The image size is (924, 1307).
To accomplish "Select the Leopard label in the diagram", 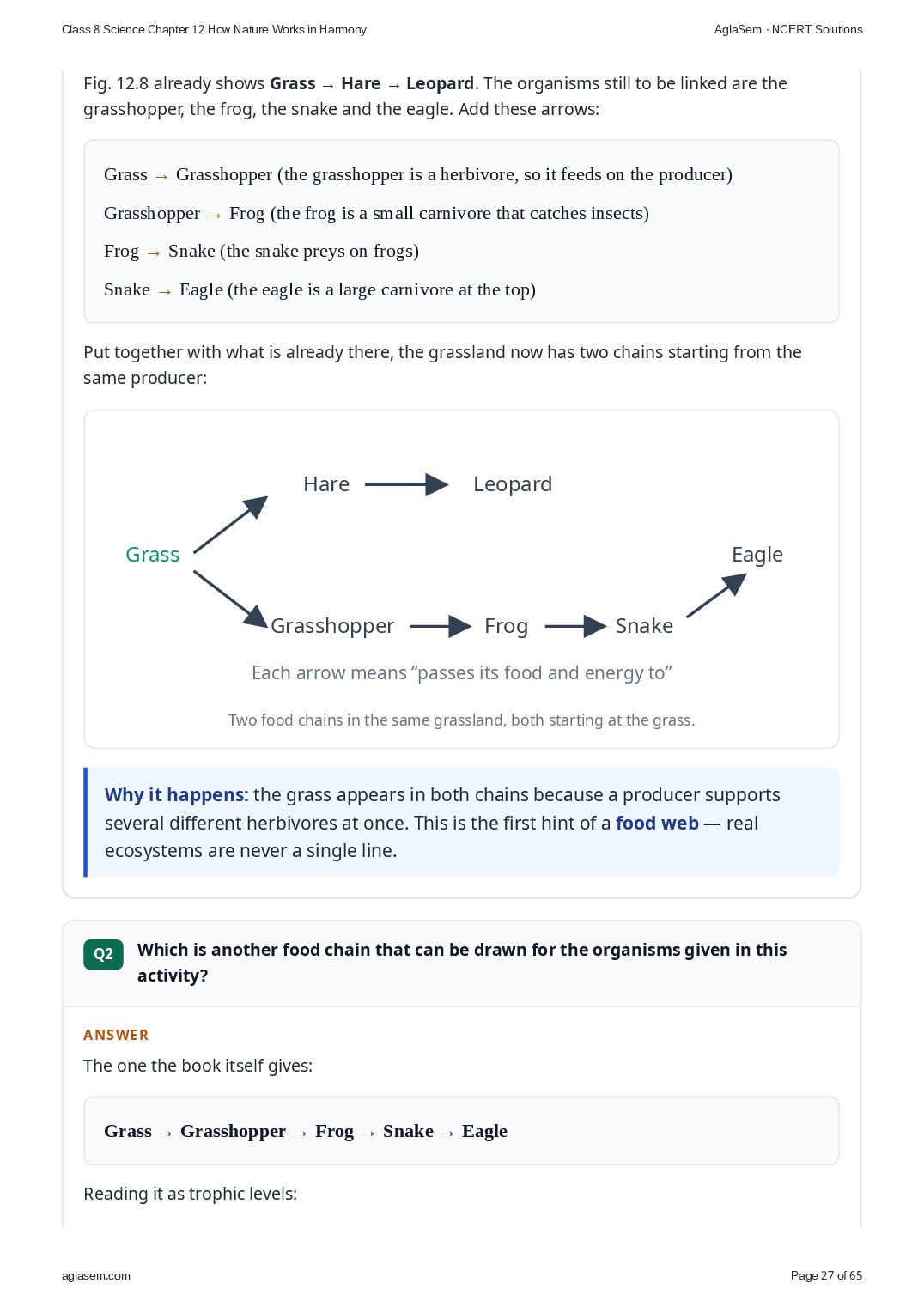I will coord(513,484).
